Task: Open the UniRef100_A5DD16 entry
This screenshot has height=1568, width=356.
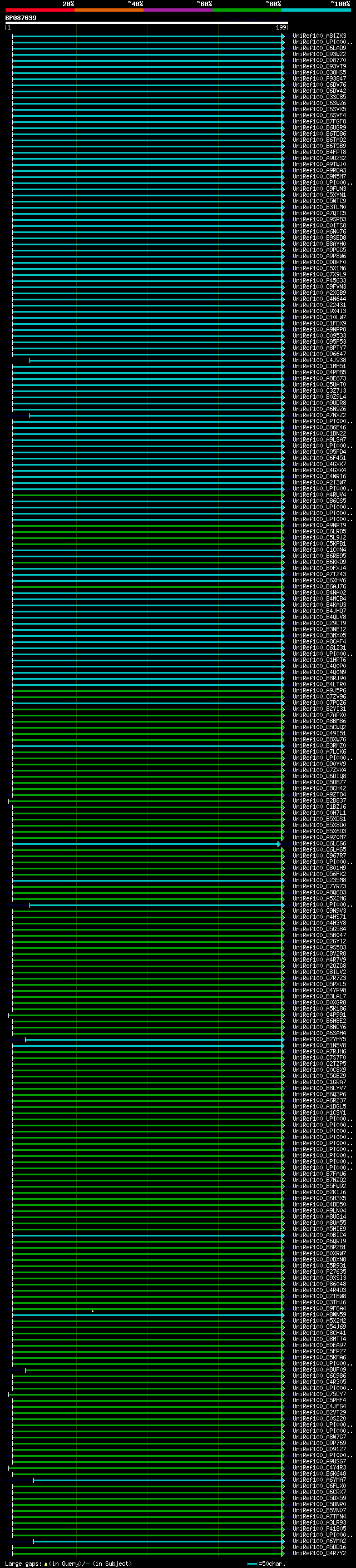Action: [319, 1547]
